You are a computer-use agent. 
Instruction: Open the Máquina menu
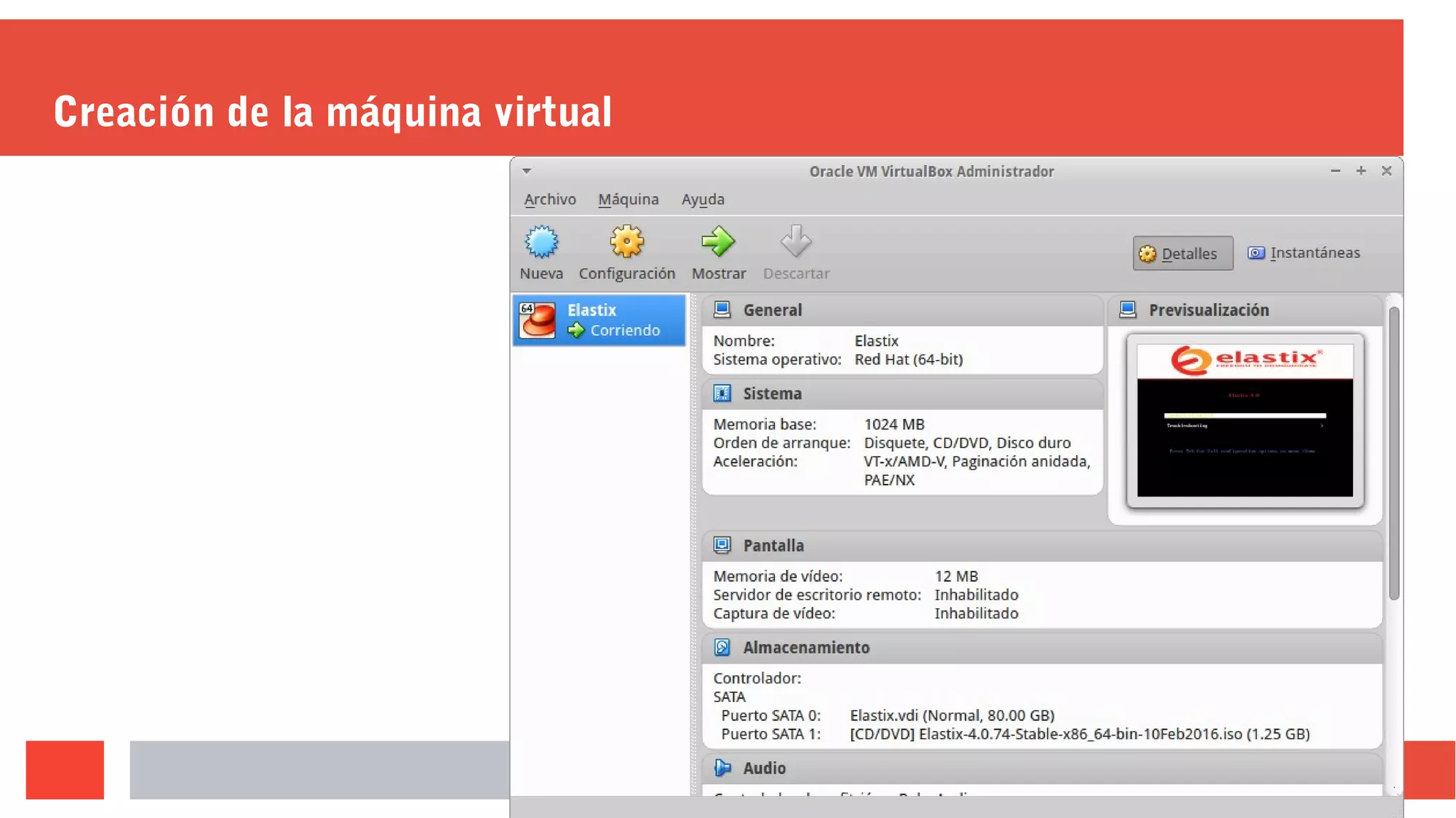tap(628, 200)
